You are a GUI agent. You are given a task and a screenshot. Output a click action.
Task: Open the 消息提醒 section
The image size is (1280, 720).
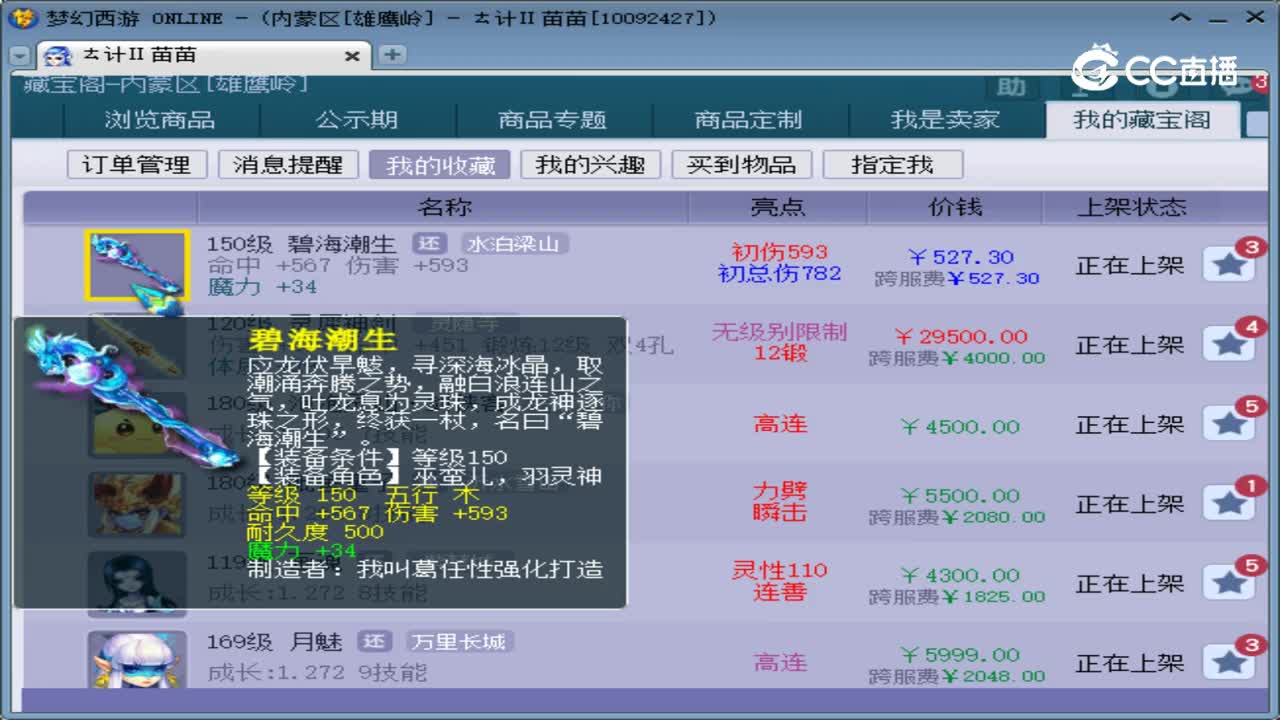coord(288,164)
